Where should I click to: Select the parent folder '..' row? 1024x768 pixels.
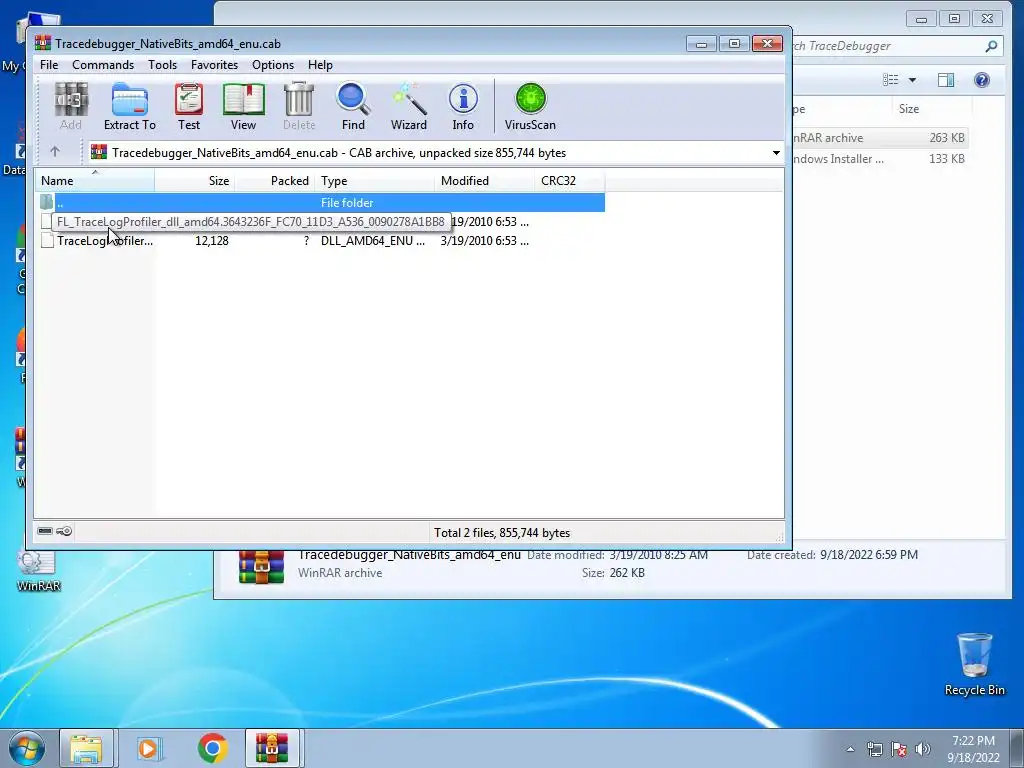pos(320,202)
